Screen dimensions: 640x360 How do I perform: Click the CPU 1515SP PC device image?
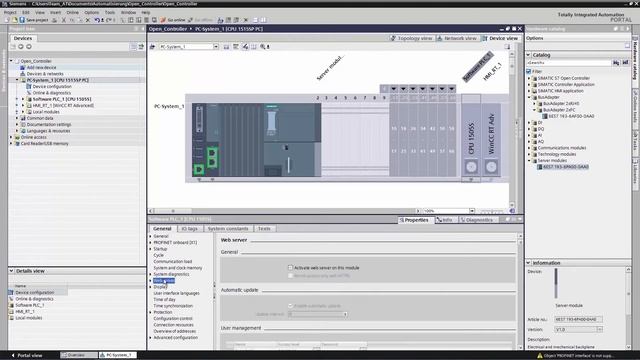tap(256, 140)
